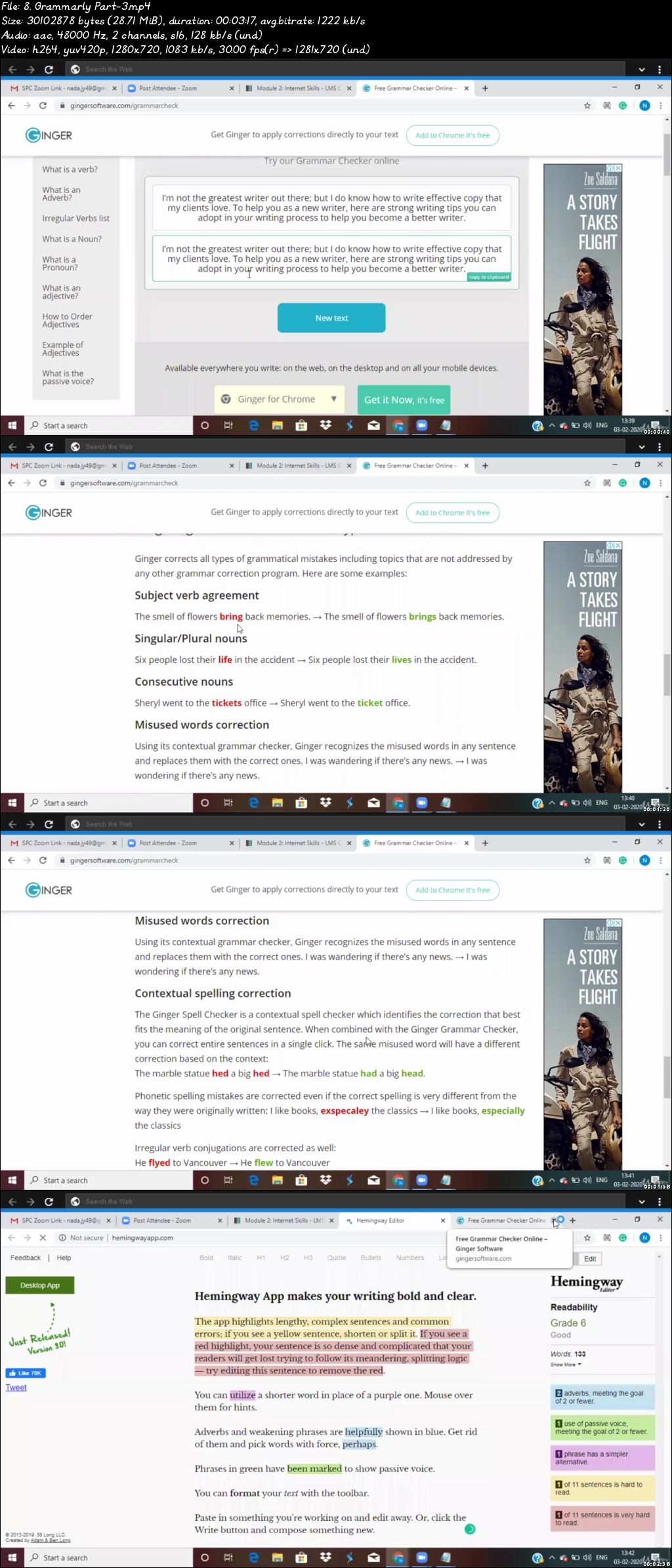Click the green Desktop App button
672x1568 pixels.
[x=39, y=1285]
